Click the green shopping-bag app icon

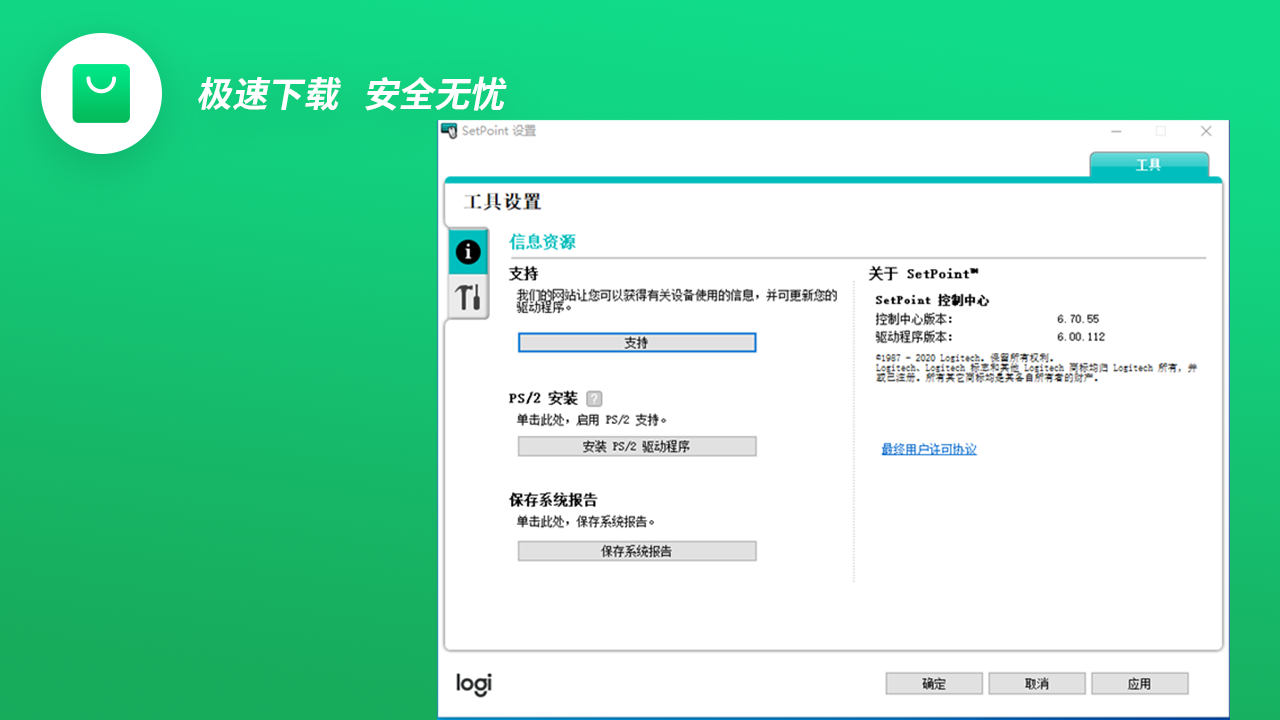101,92
